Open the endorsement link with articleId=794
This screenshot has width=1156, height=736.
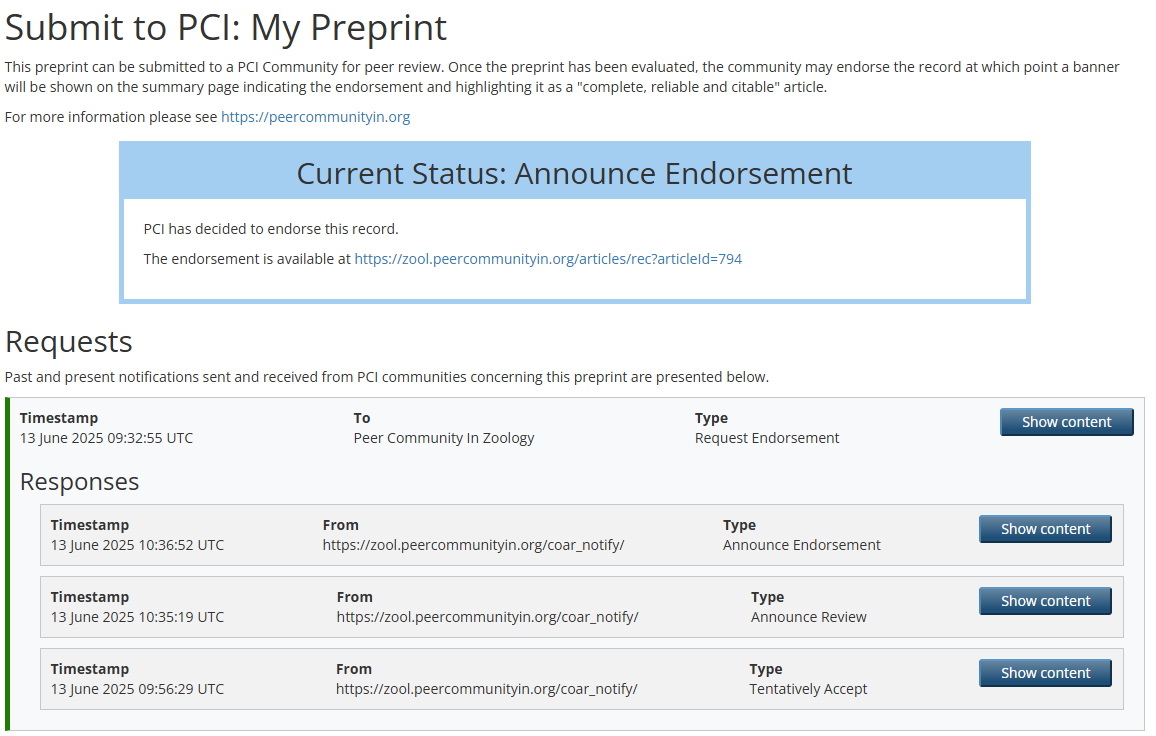tap(548, 259)
